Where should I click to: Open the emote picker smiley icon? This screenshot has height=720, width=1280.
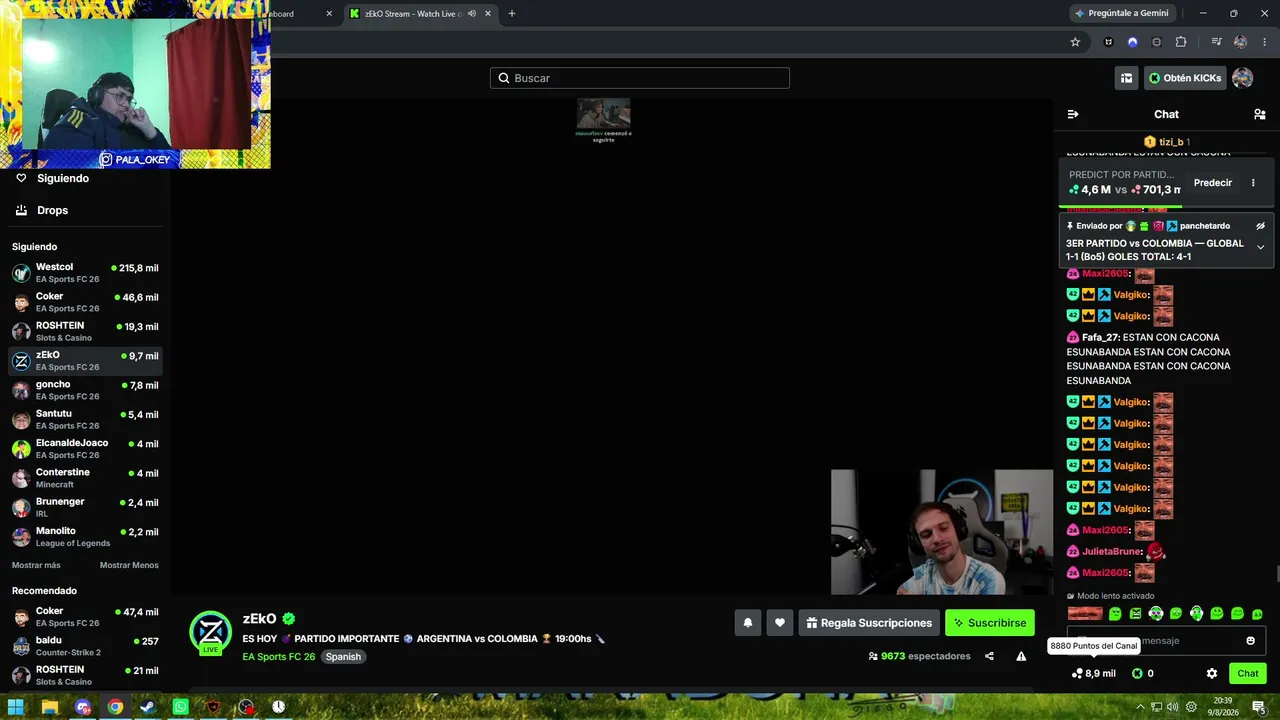pyautogui.click(x=1250, y=641)
